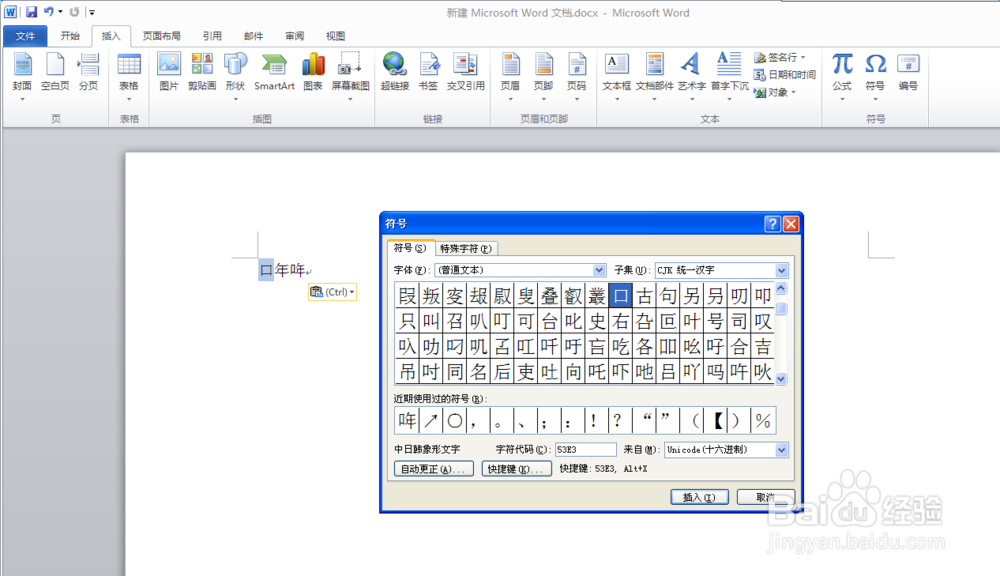Open the Page Number (页码) menu
1000x576 pixels.
(x=577, y=76)
